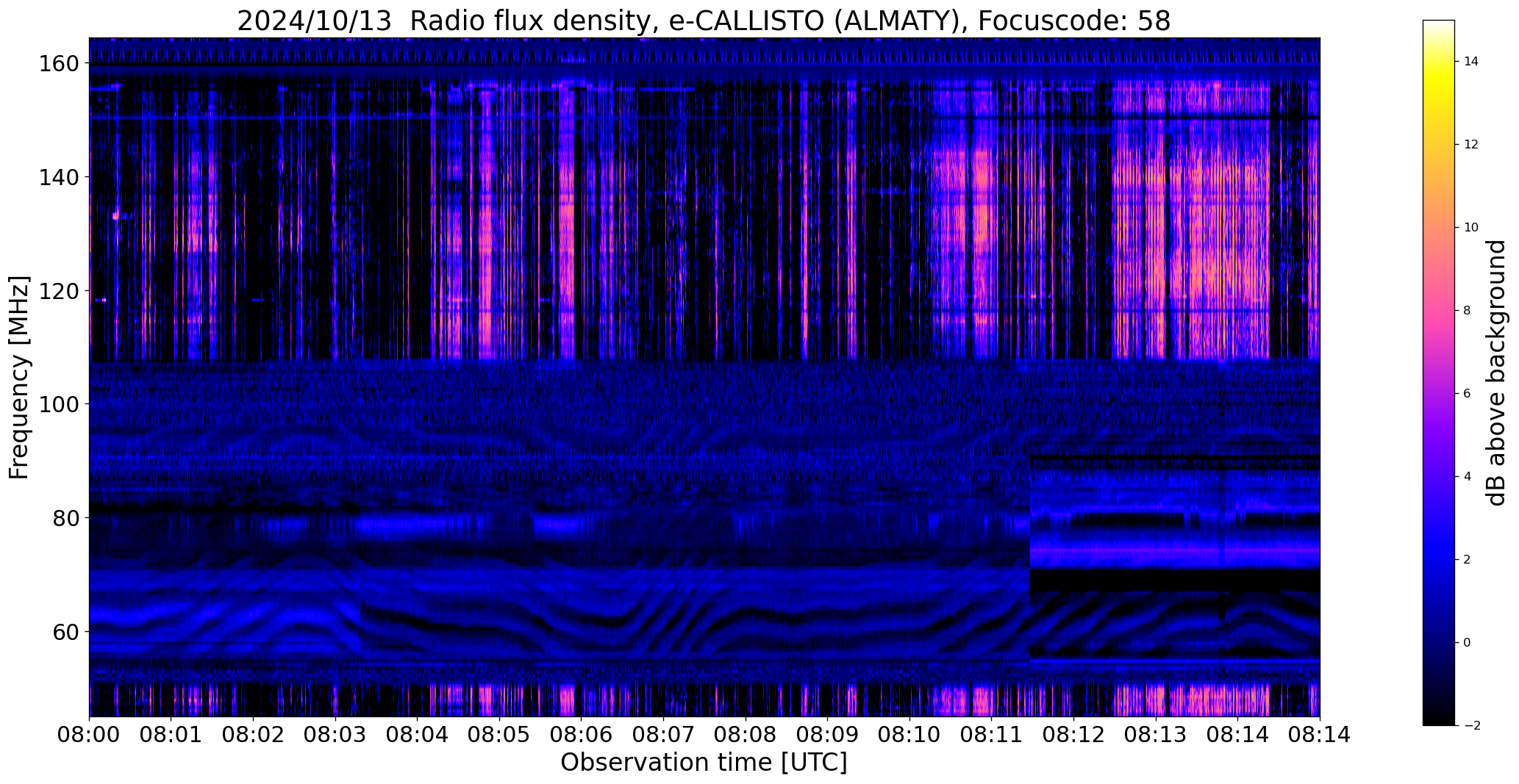
Task: Click the colorbar tick value 2
Action: click(x=1467, y=560)
